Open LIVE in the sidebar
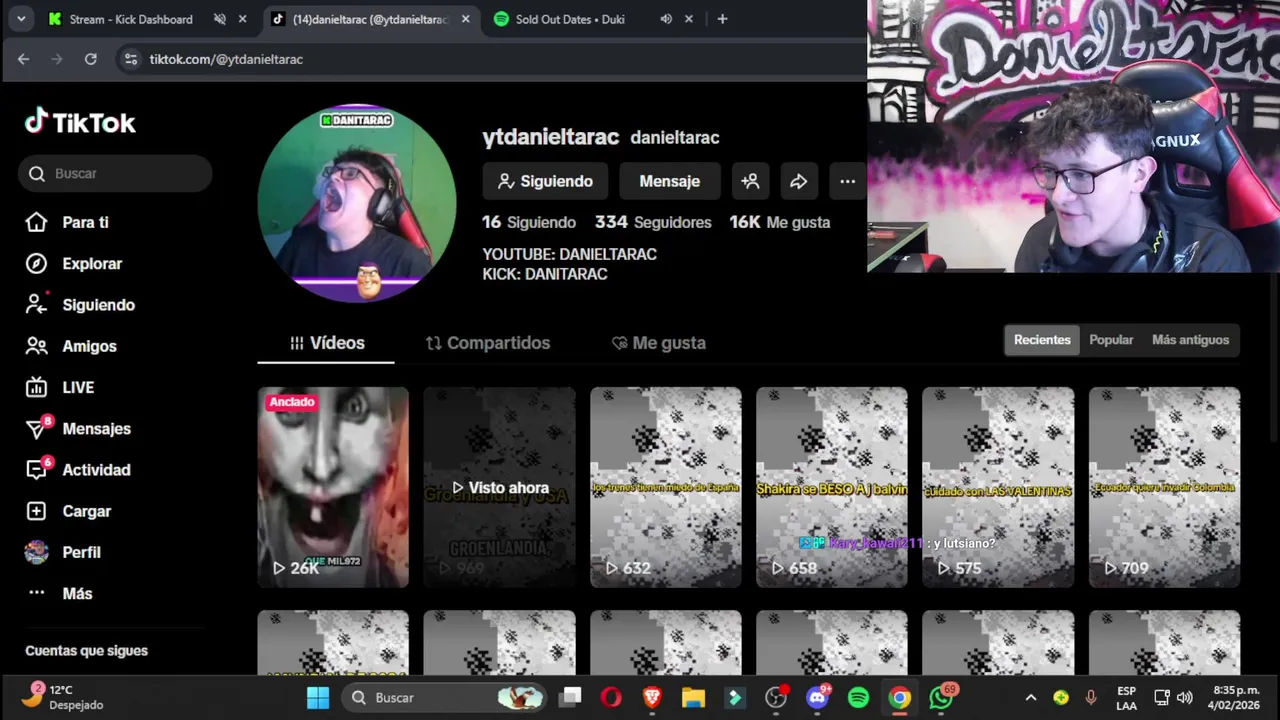The width and height of the screenshot is (1280, 720). (x=60, y=387)
